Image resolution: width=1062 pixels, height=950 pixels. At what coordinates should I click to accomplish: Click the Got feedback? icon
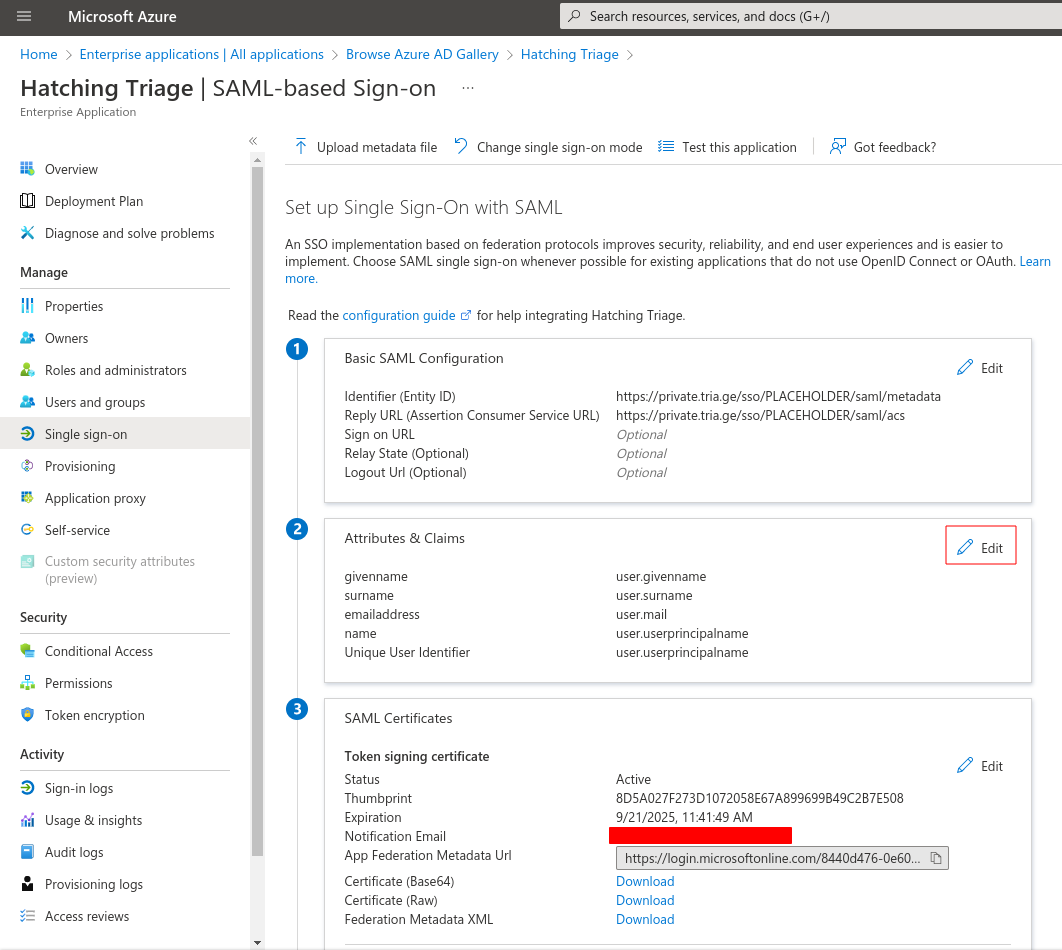838,147
